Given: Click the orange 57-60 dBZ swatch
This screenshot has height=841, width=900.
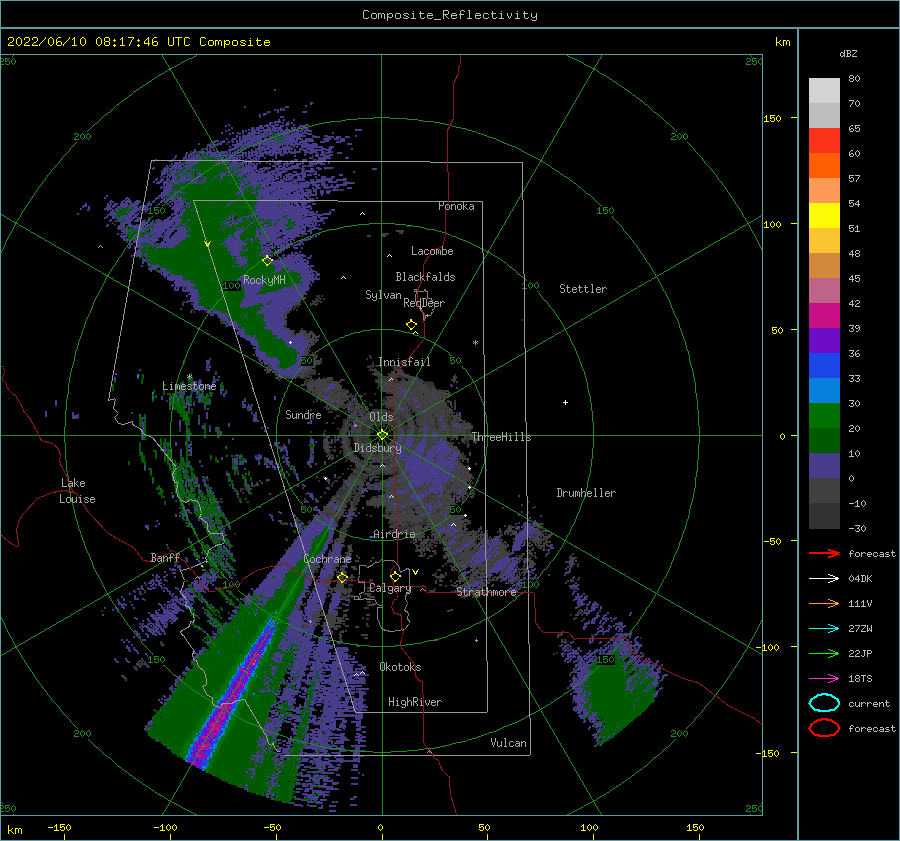Looking at the screenshot, I should [824, 166].
